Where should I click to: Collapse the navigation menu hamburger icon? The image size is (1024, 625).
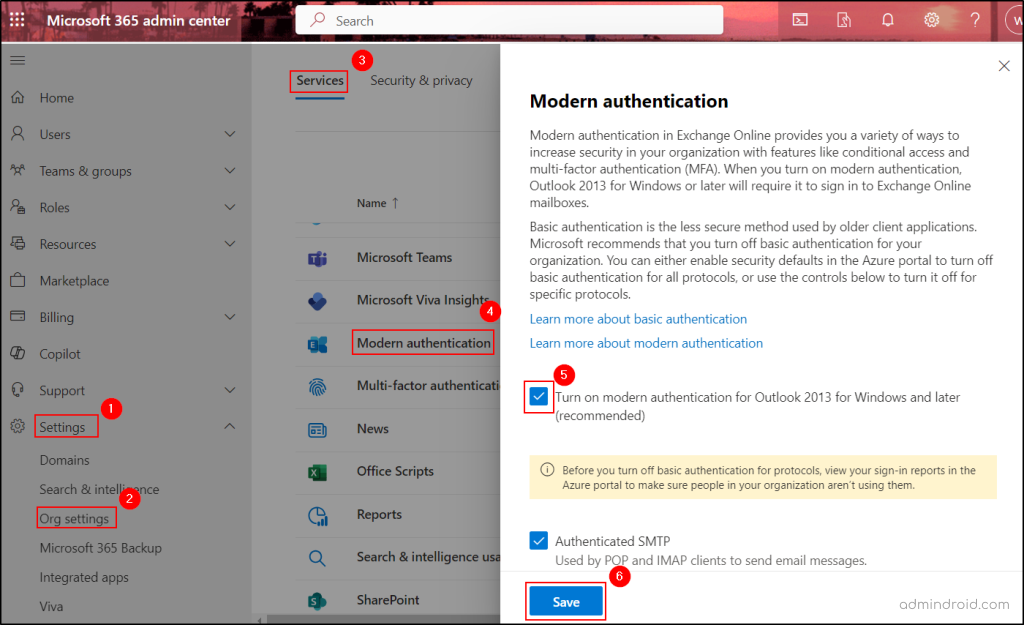click(x=18, y=60)
